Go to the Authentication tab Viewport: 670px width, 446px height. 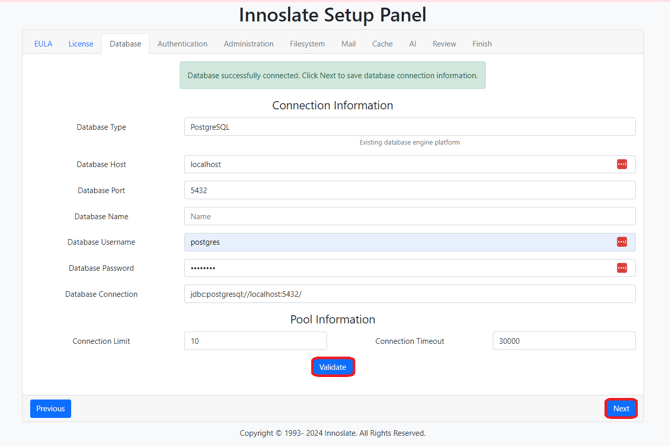point(182,44)
